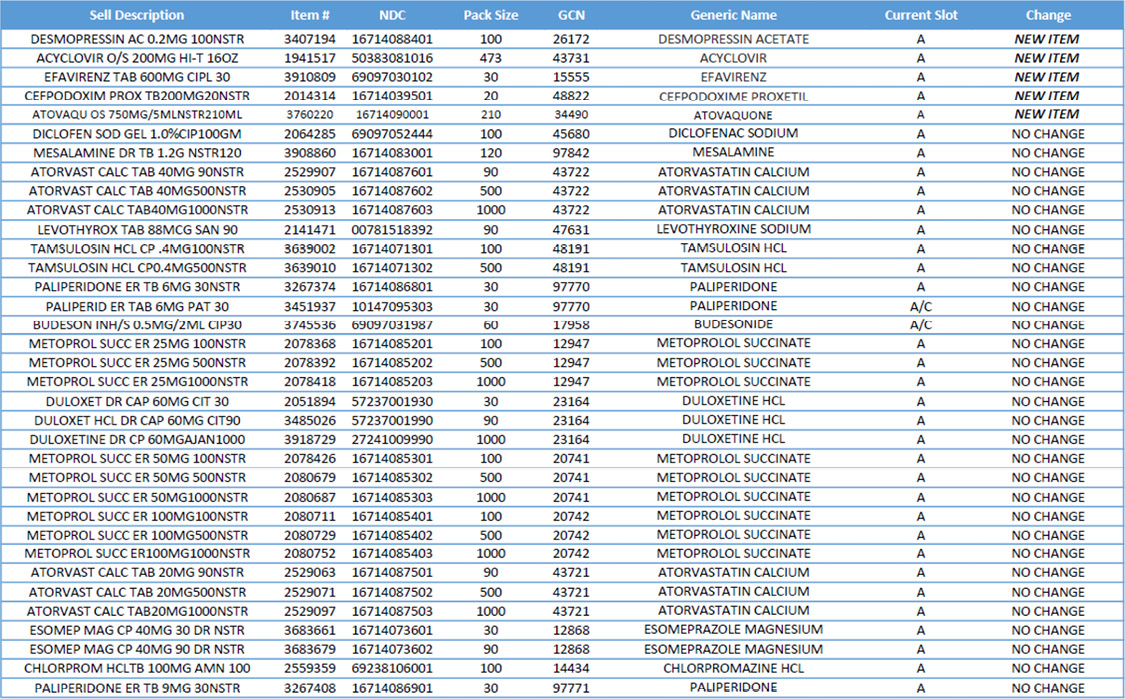Click ATORVAST CALC TAB 20MG 90NSTR
Screen dimensions: 1125x699
136,573
